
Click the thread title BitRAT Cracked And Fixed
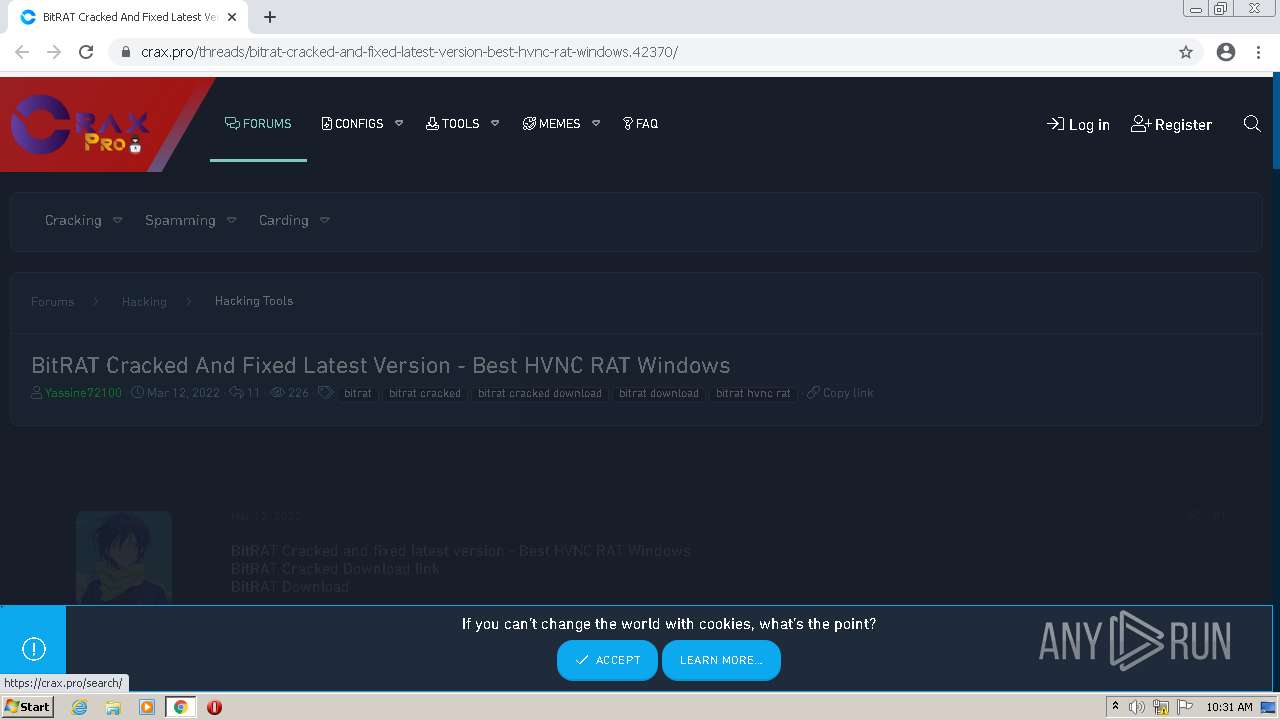380,365
